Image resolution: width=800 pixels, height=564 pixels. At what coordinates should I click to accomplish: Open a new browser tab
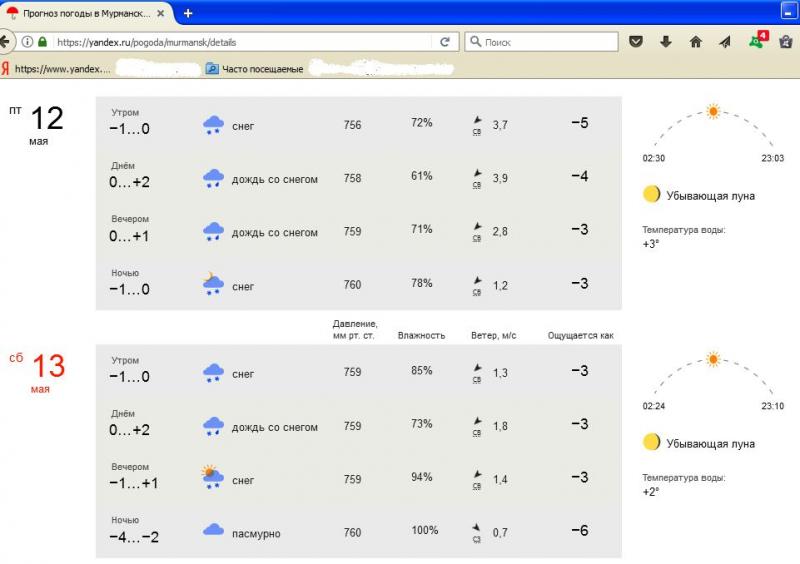[x=187, y=13]
